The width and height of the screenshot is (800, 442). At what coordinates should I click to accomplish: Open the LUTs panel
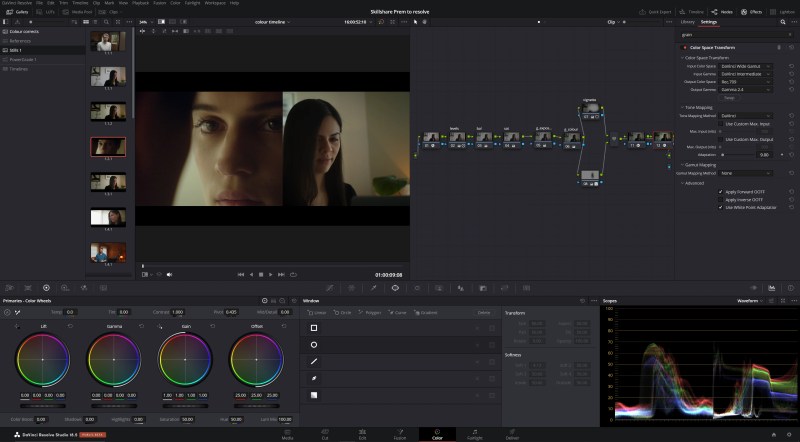click(46, 12)
